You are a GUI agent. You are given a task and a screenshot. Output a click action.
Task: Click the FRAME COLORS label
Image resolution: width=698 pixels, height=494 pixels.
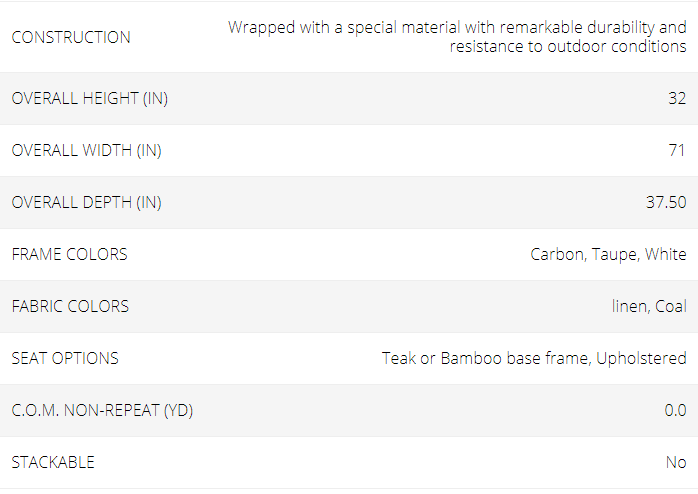pos(69,255)
